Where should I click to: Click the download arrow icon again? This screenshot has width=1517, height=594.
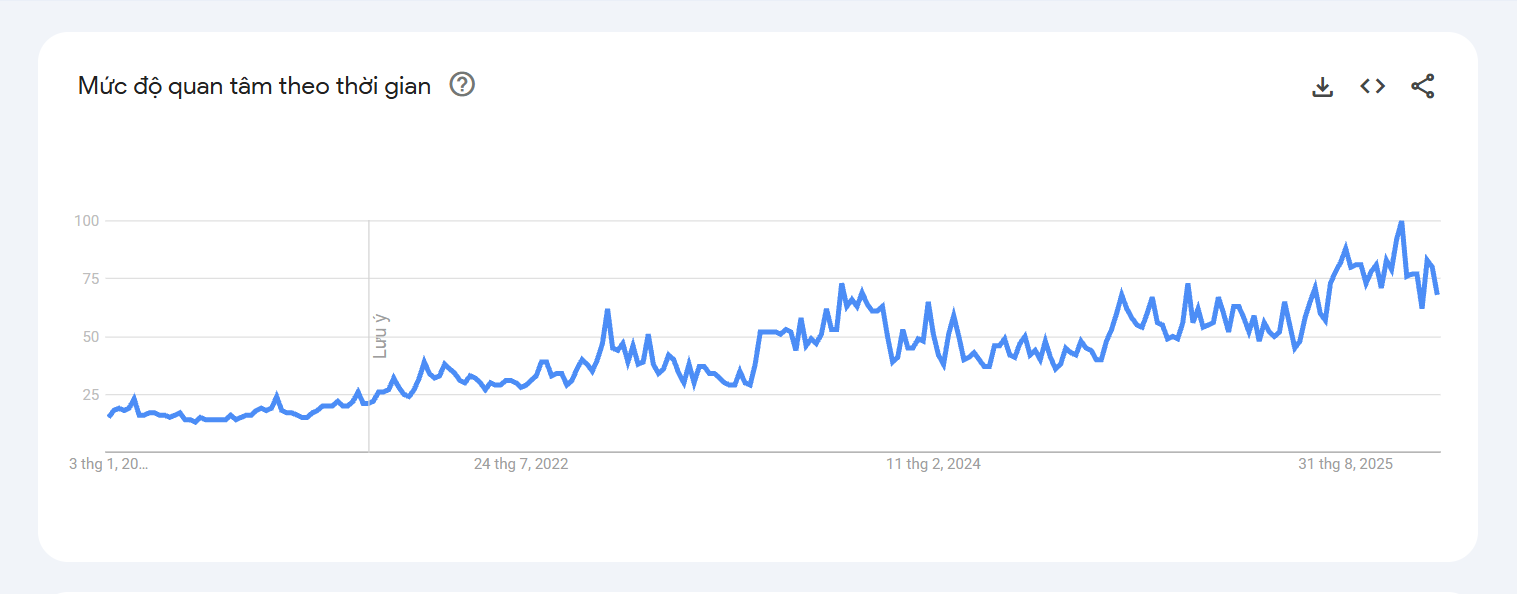(1322, 86)
